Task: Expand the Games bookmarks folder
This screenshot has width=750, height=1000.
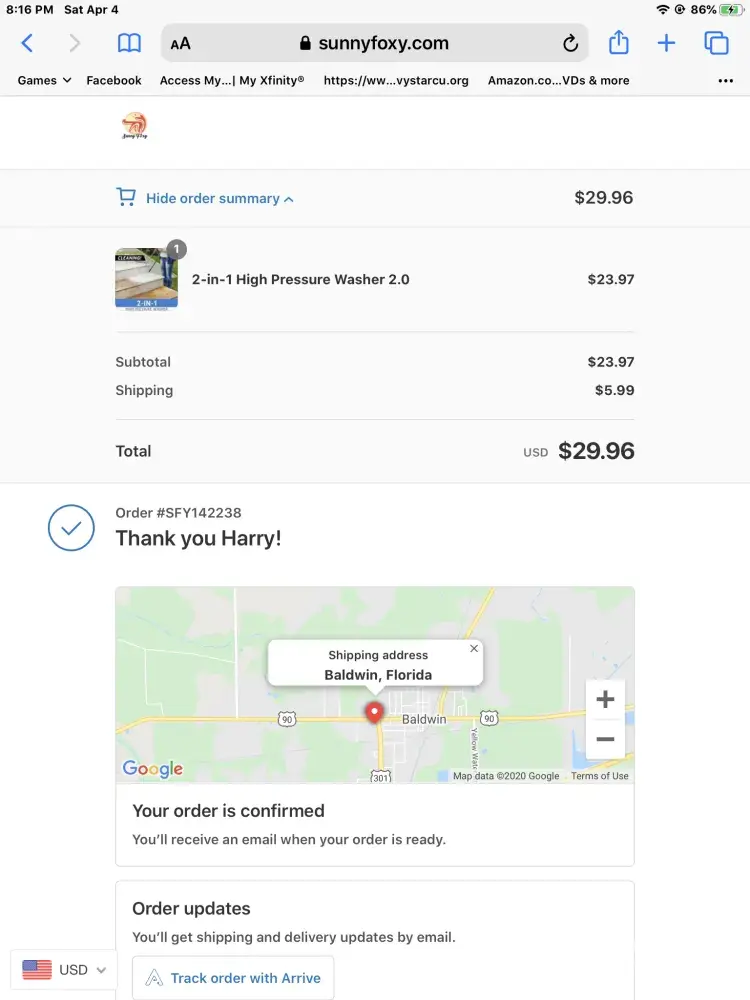Action: tap(44, 80)
